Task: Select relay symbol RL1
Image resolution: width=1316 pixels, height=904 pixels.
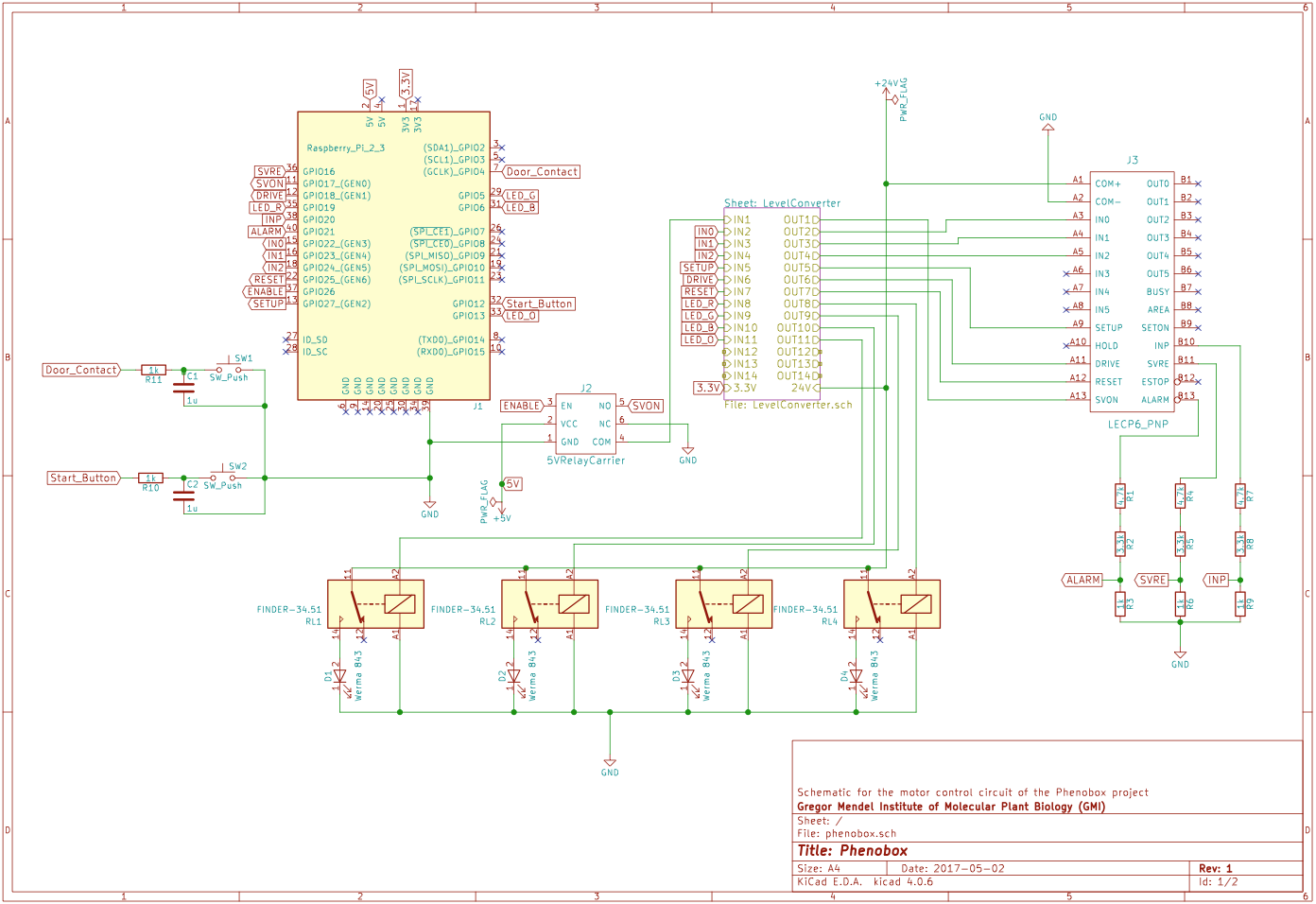Action: click(x=375, y=604)
